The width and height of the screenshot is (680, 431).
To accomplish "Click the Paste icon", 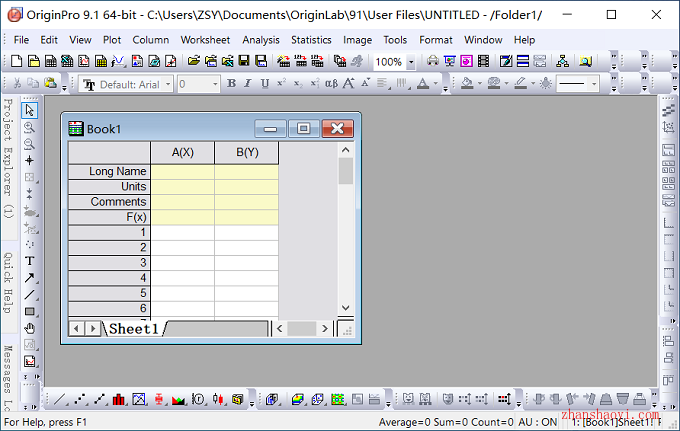I will (50, 83).
